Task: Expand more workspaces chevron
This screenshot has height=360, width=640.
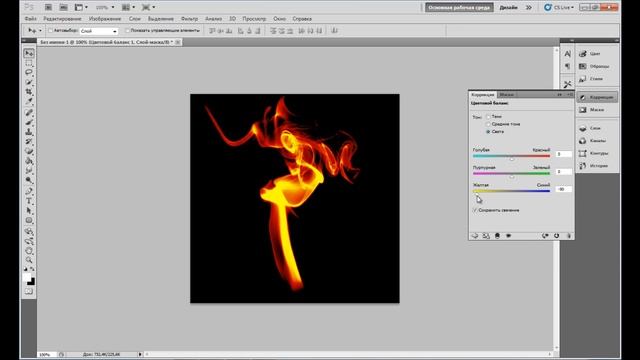Action: point(529,7)
